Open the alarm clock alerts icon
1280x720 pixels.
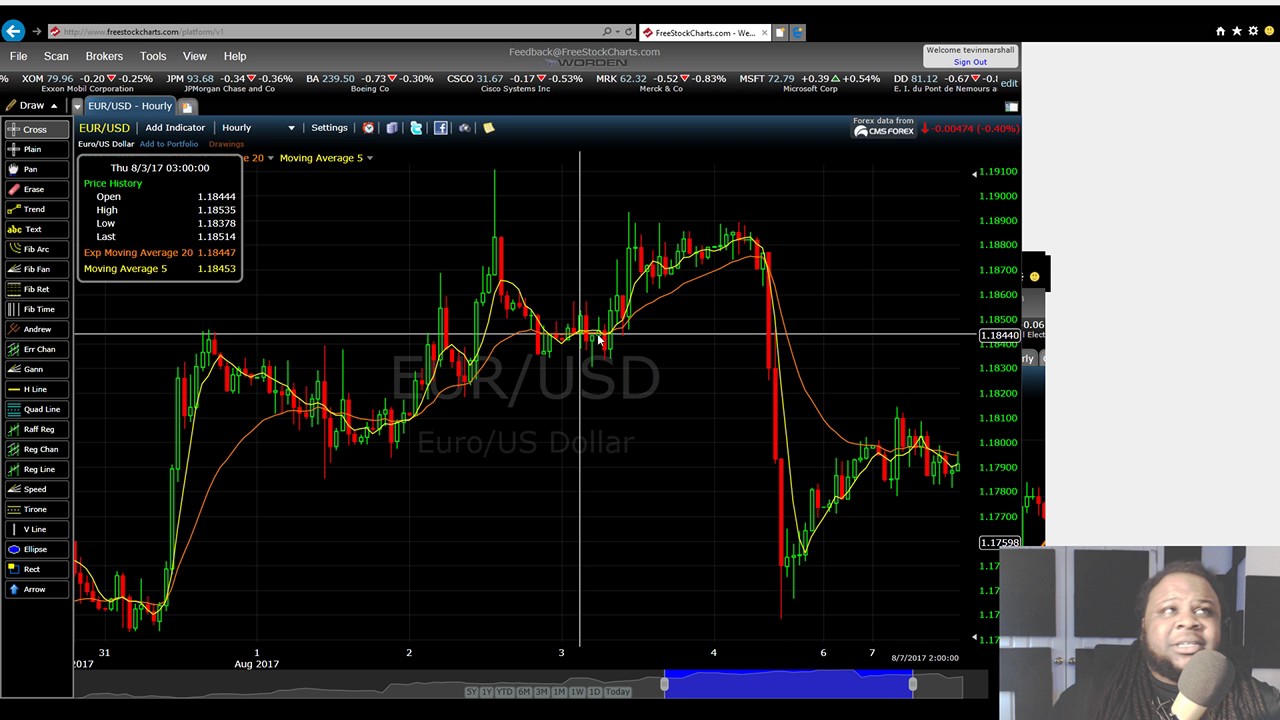[368, 128]
